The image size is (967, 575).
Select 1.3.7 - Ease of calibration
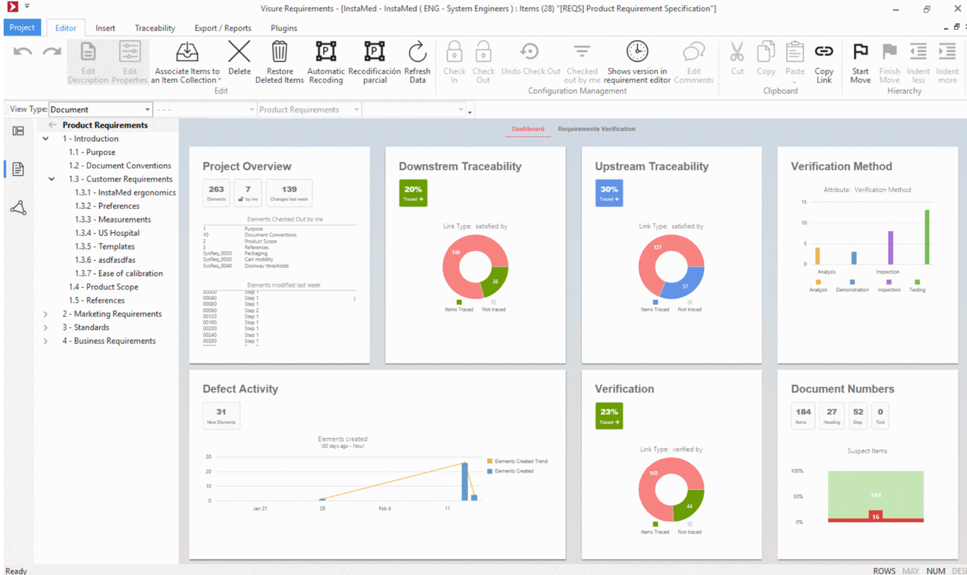coord(119,273)
